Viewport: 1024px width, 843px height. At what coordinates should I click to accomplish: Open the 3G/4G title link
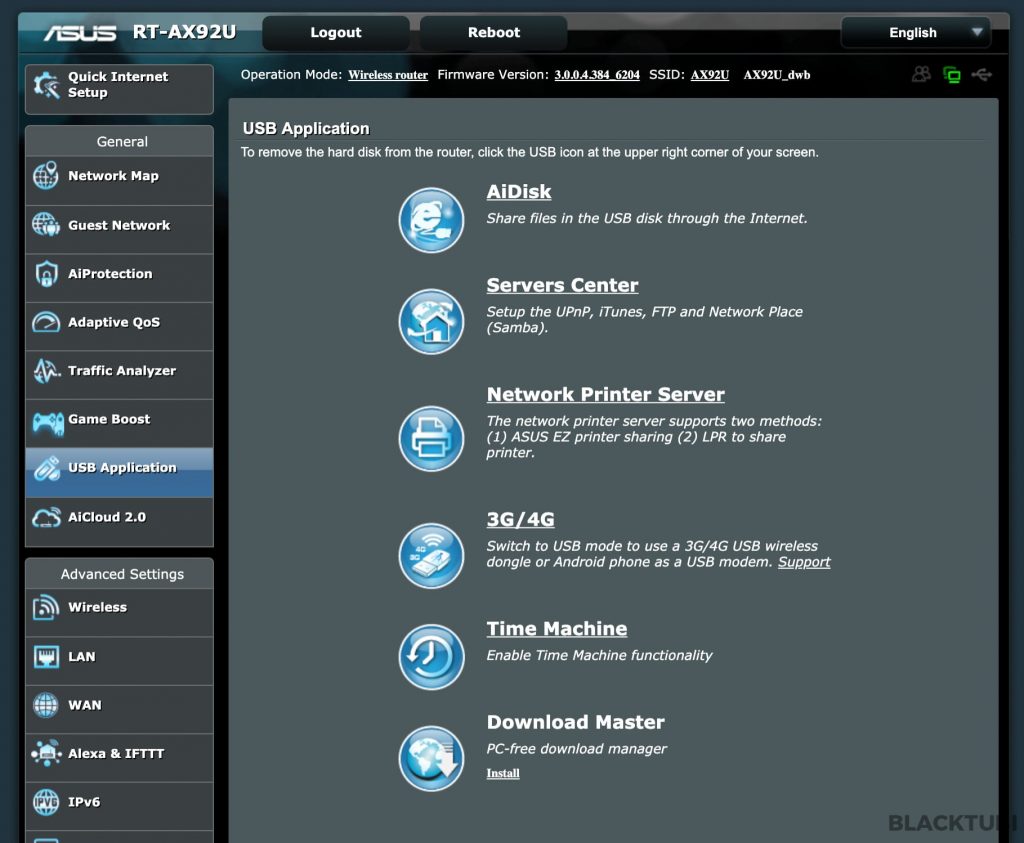tap(520, 520)
